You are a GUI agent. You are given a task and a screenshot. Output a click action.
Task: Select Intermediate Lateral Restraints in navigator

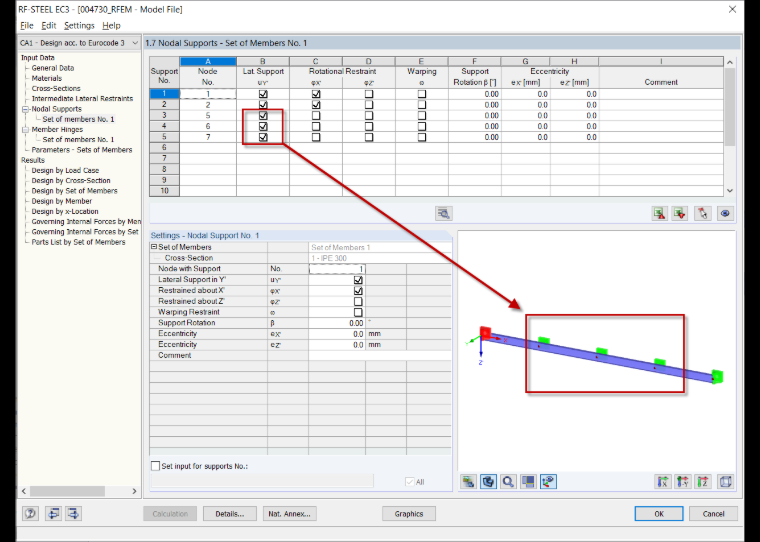click(x=82, y=99)
